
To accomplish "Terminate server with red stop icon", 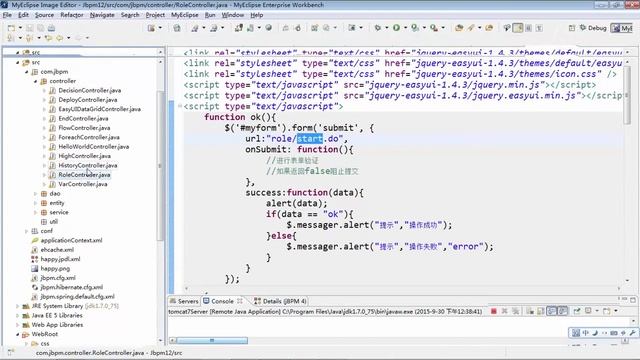I will (493, 311).
